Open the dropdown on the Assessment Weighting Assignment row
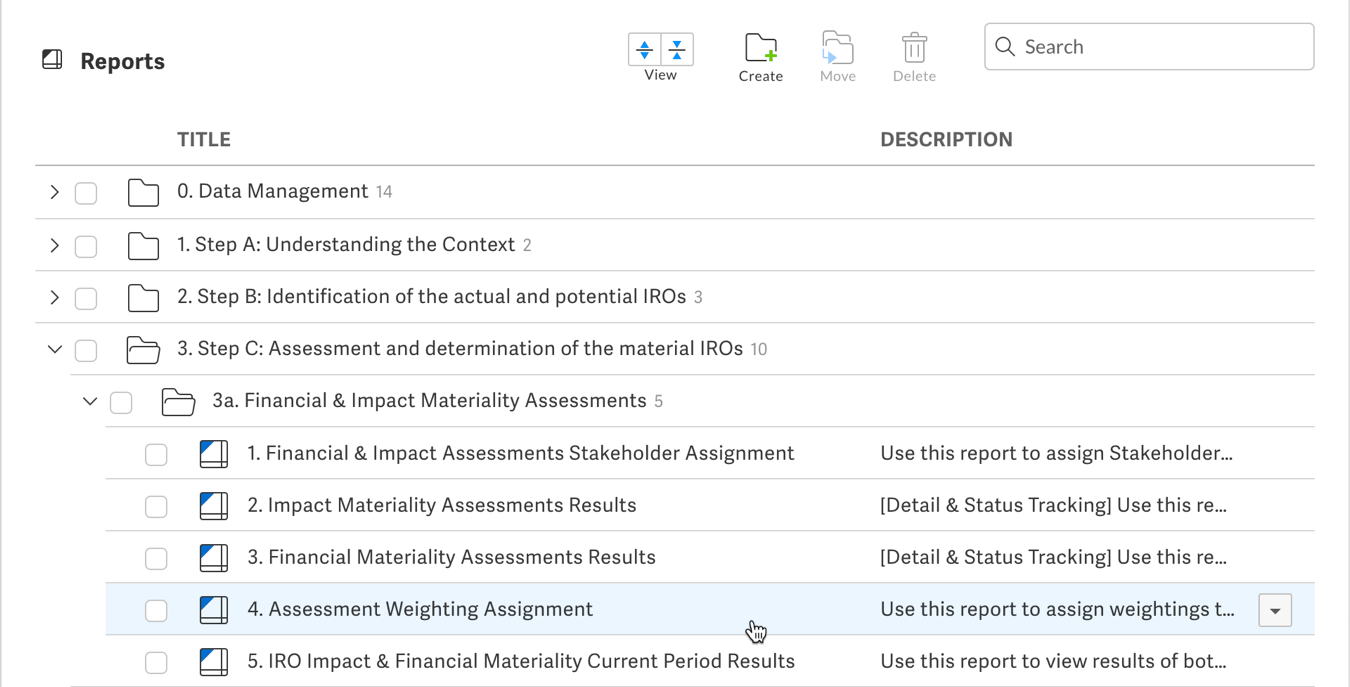This screenshot has width=1350, height=687. coord(1275,610)
